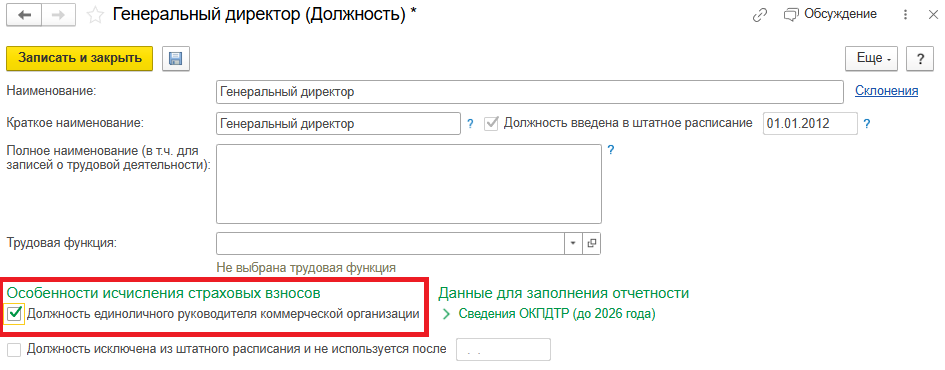Toggle Должность введена в штатное расписание checkbox

tap(492, 124)
